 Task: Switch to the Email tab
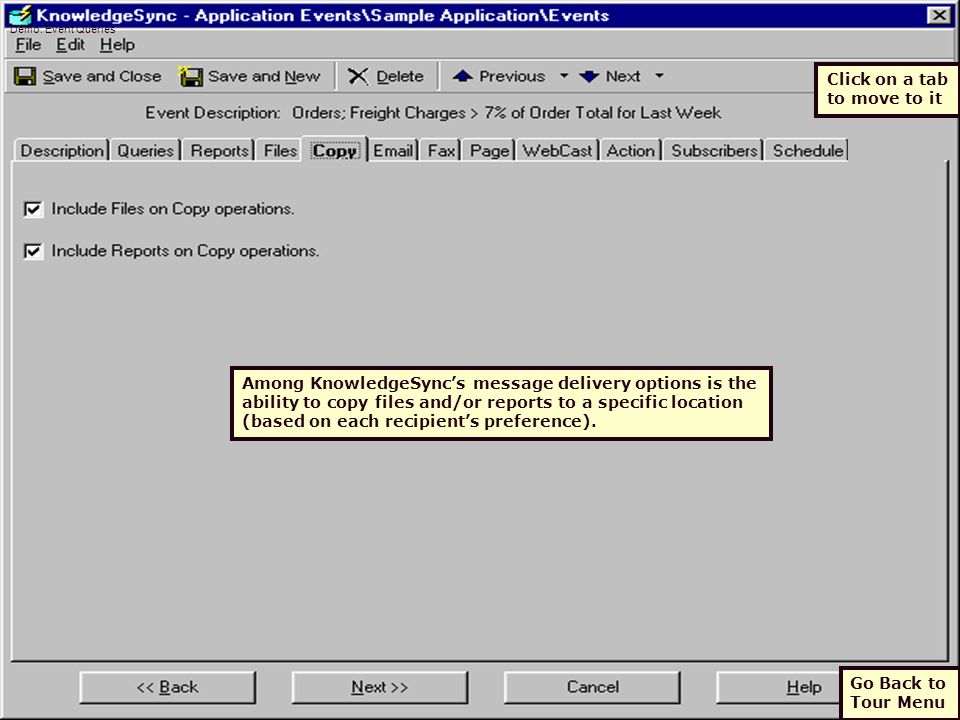click(392, 151)
